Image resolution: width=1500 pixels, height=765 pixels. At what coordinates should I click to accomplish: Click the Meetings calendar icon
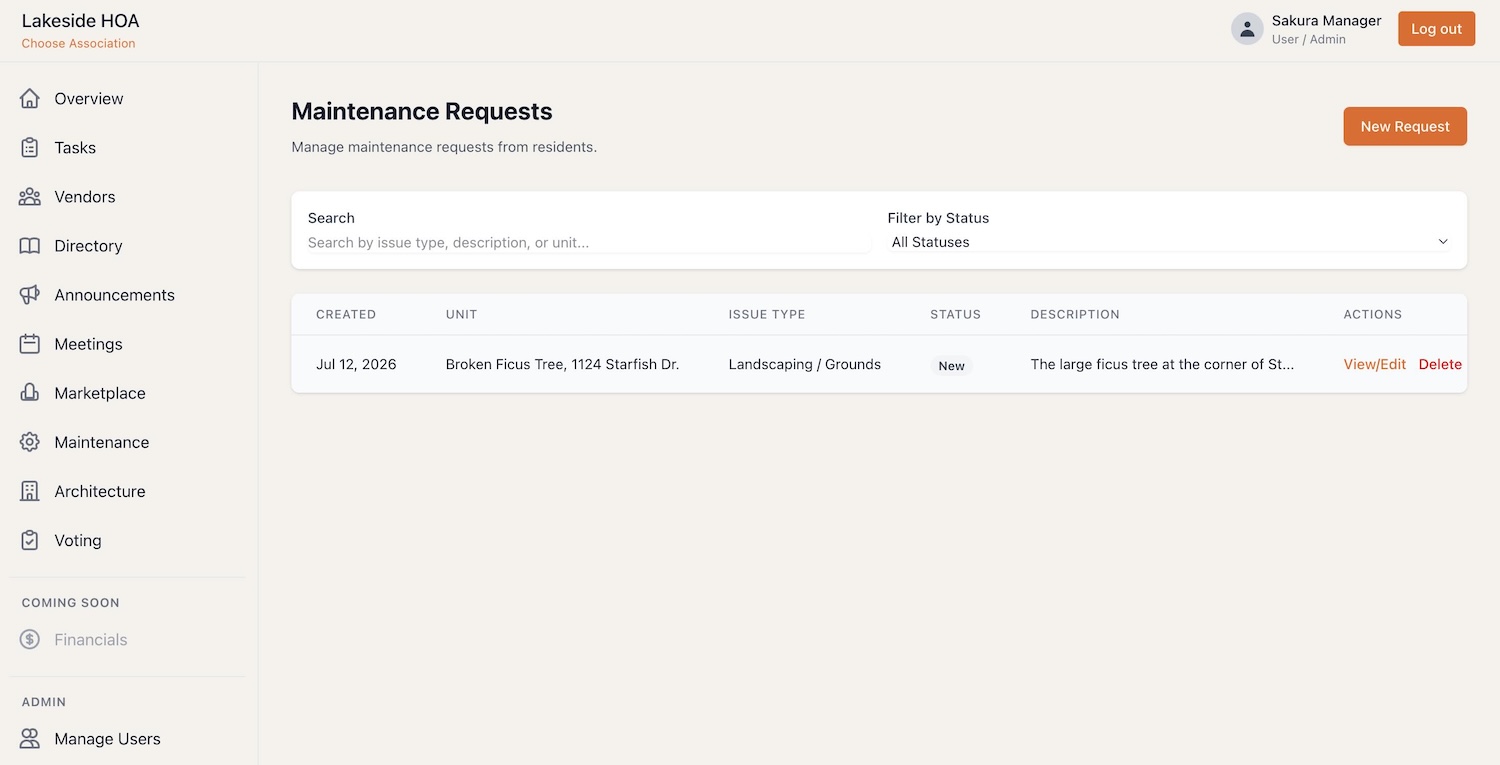pos(30,343)
